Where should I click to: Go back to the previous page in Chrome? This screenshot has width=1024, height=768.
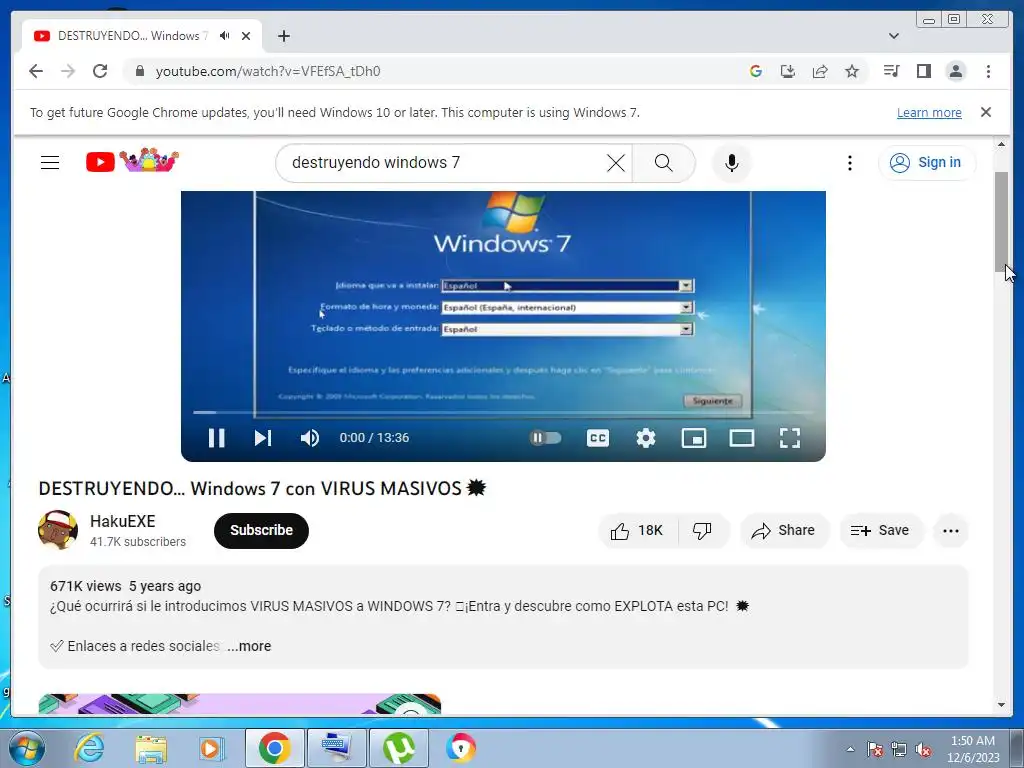click(36, 71)
